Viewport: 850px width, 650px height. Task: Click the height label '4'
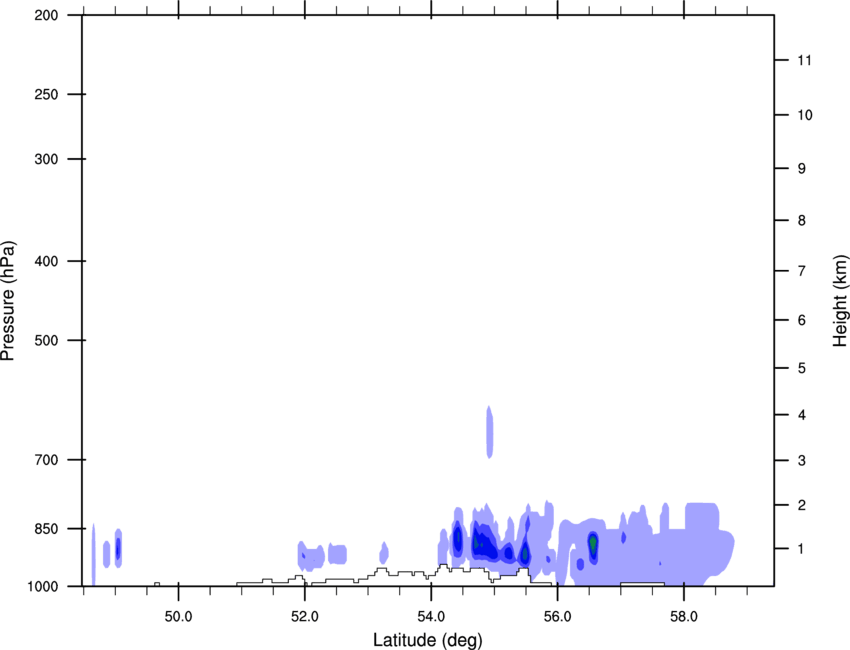tap(802, 415)
